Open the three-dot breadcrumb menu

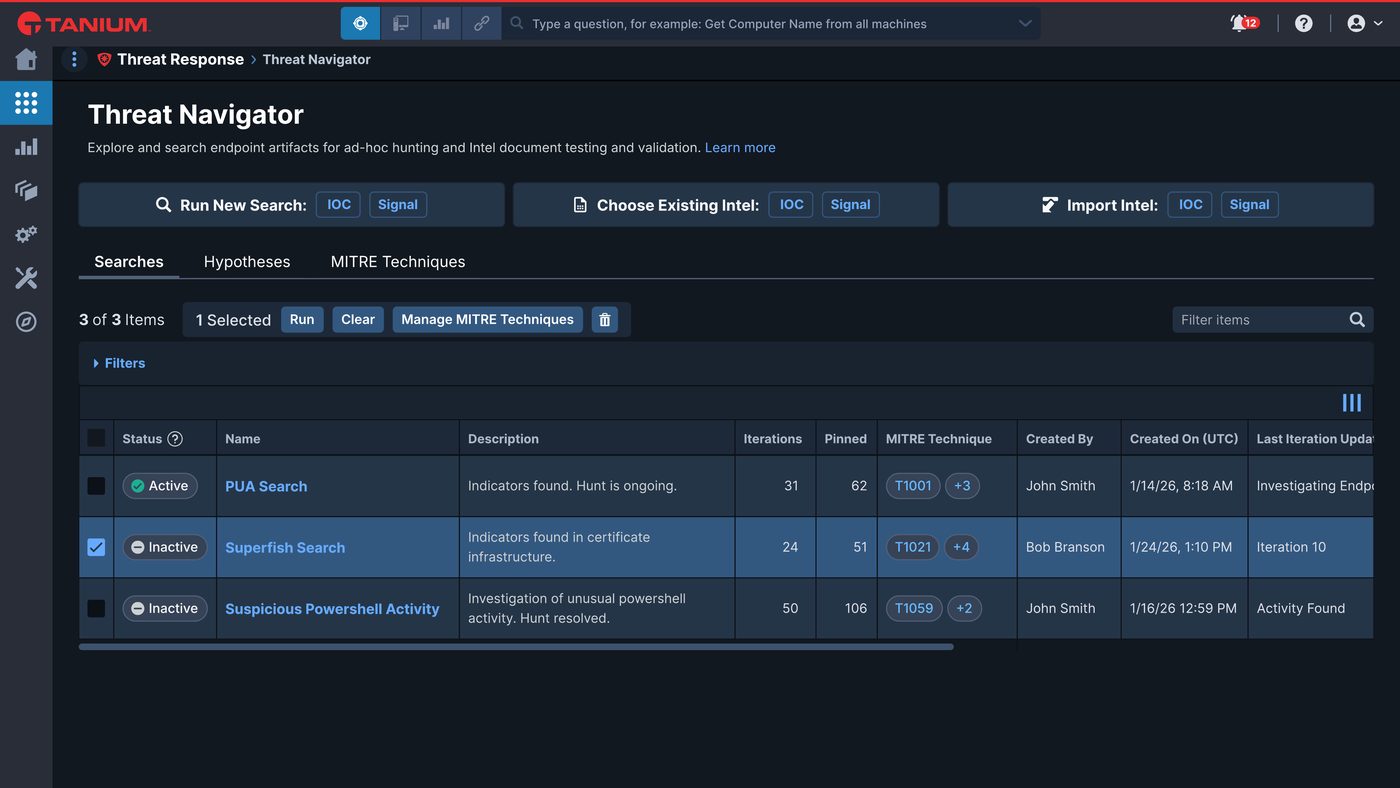(73, 59)
